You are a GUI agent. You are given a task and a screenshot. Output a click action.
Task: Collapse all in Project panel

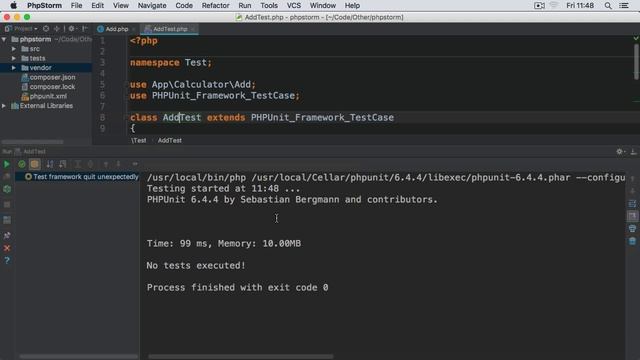(57, 29)
